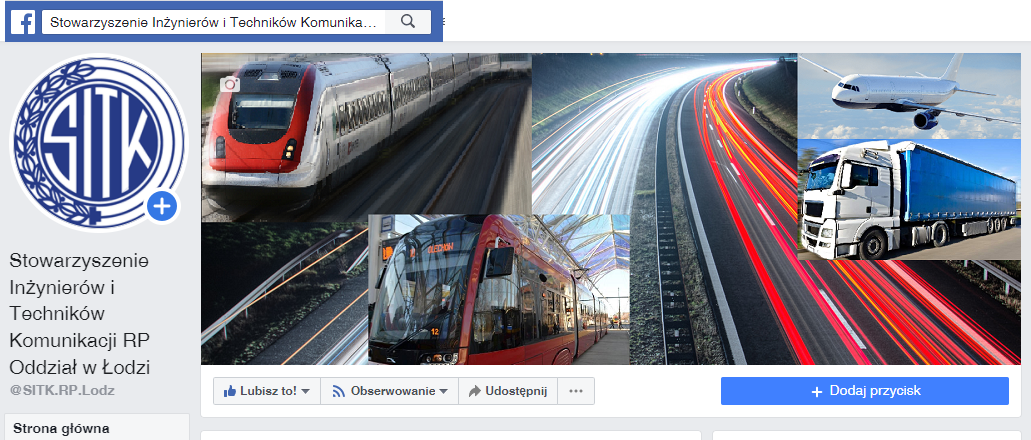Open the Lubisz to! dropdown
The width and height of the screenshot is (1031, 440).
tap(267, 391)
